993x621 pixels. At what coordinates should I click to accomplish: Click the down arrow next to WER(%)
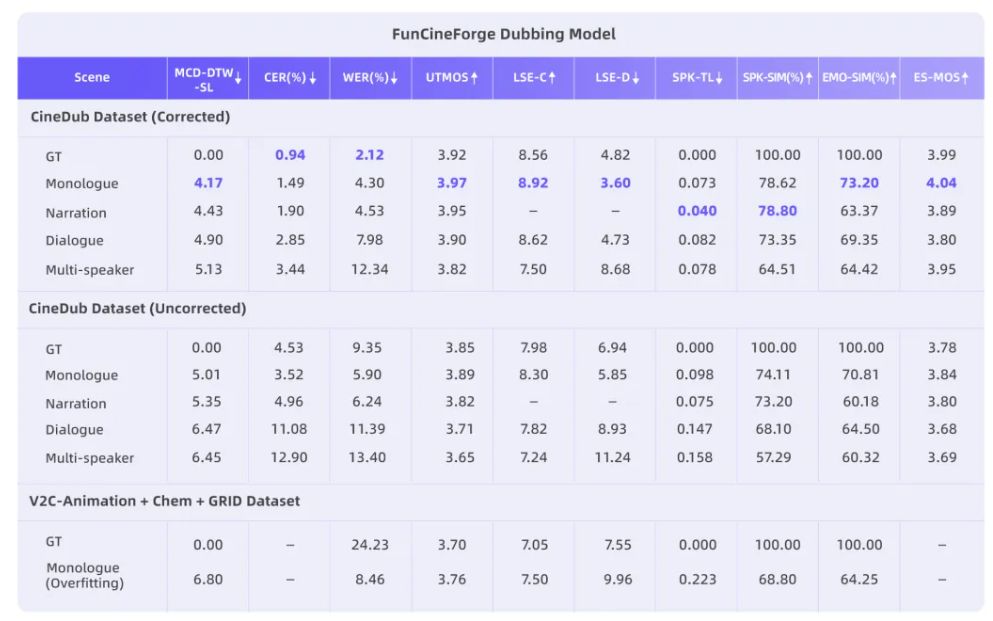[x=395, y=78]
